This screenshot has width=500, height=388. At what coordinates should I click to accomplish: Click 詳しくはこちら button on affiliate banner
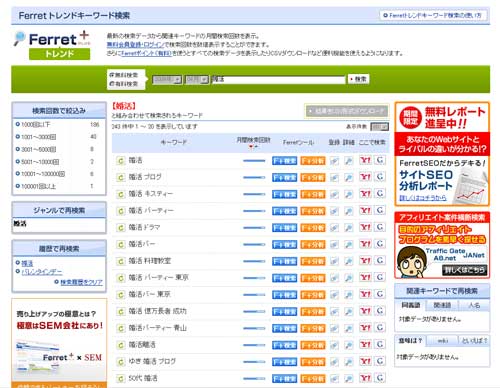[464, 270]
